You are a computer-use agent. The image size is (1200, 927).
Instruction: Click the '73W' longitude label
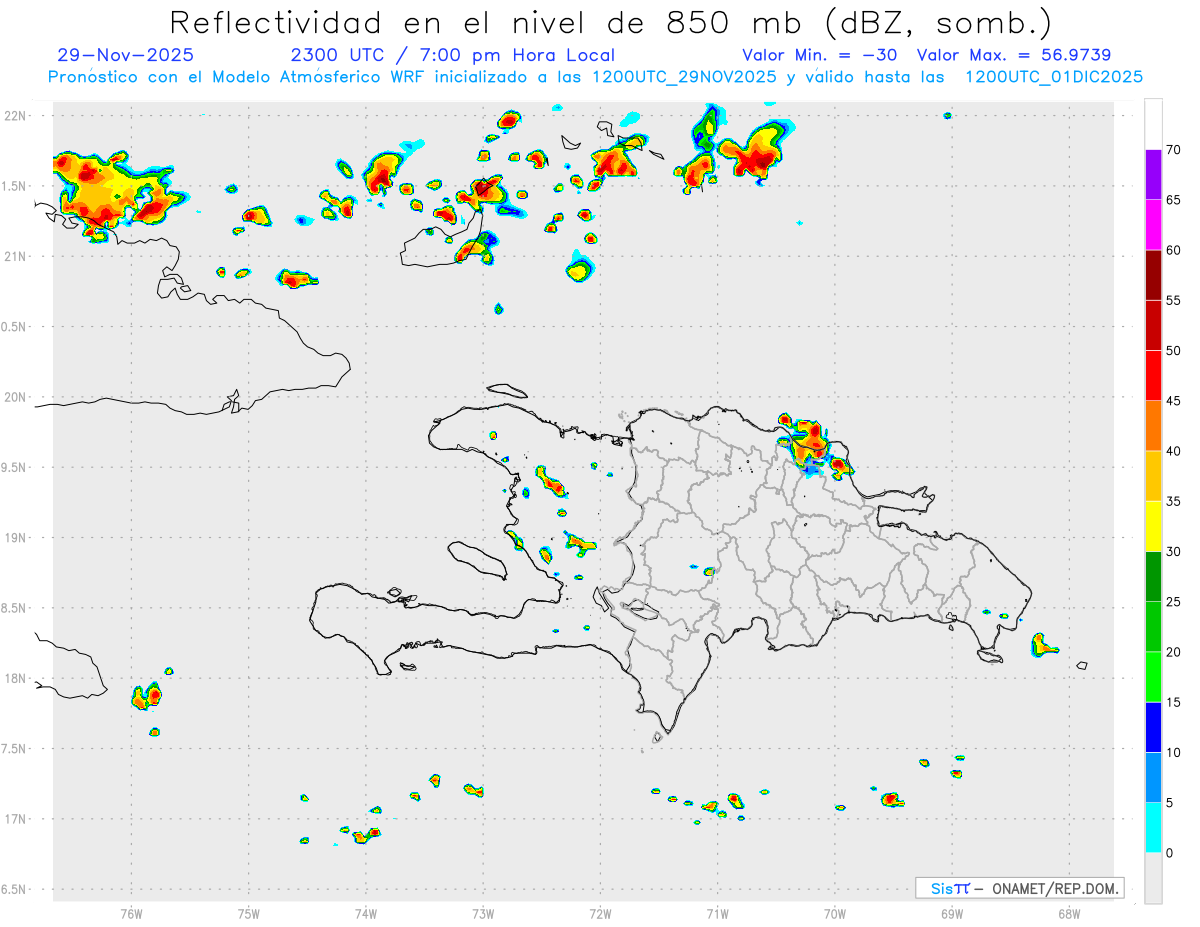[x=483, y=914]
